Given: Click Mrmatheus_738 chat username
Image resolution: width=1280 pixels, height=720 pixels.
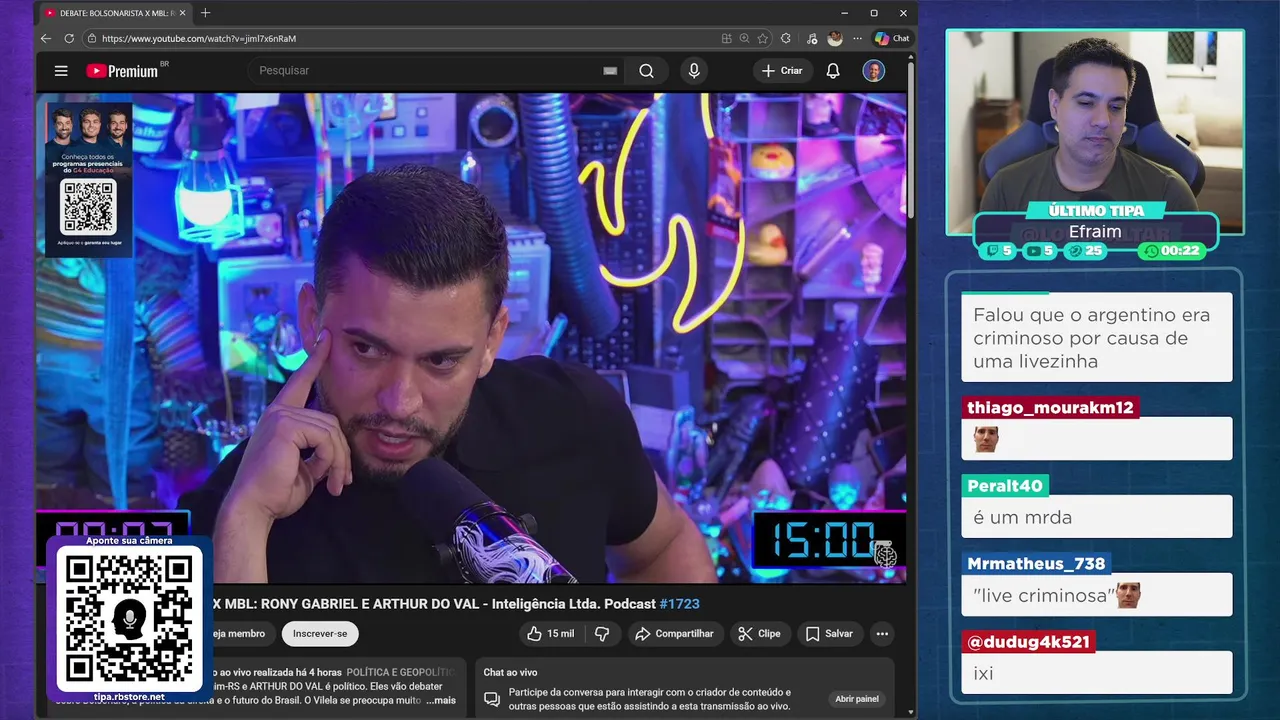Looking at the screenshot, I should coord(1036,564).
